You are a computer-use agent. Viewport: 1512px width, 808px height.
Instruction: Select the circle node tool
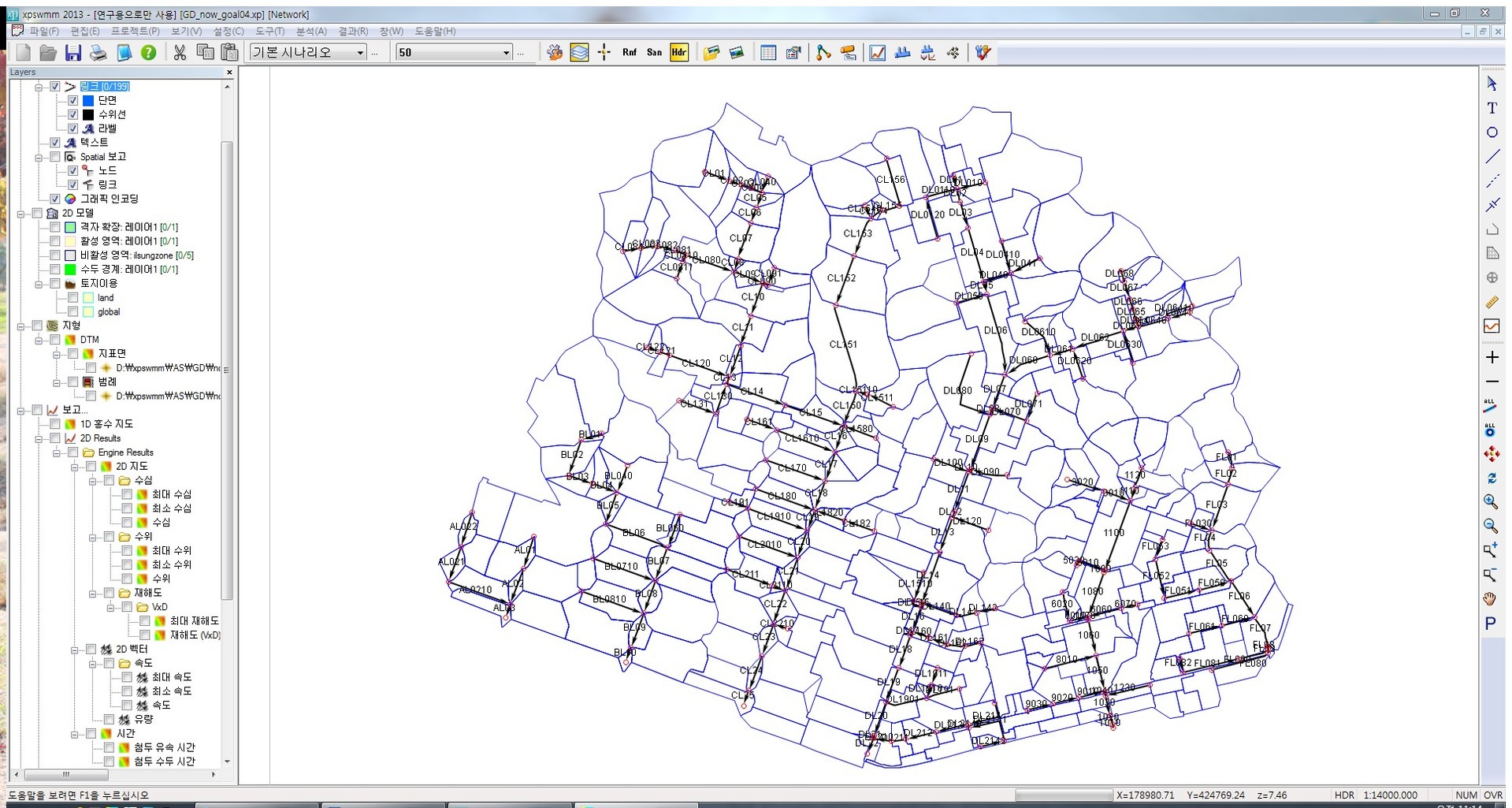[x=1492, y=132]
